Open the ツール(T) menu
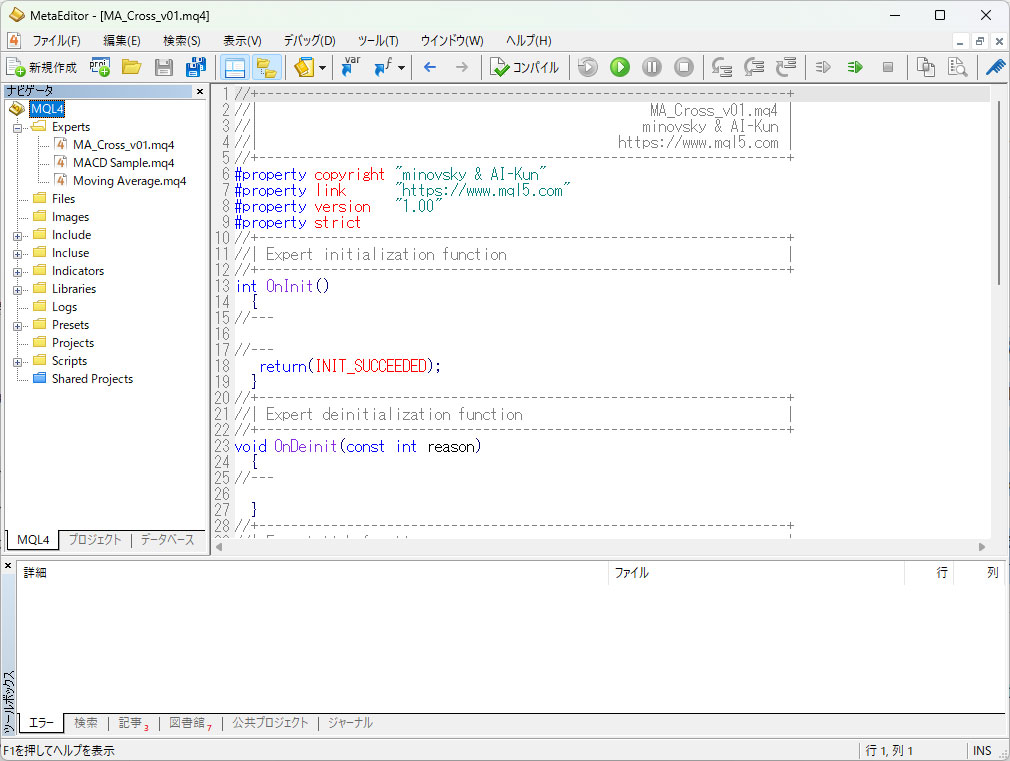 pos(377,41)
